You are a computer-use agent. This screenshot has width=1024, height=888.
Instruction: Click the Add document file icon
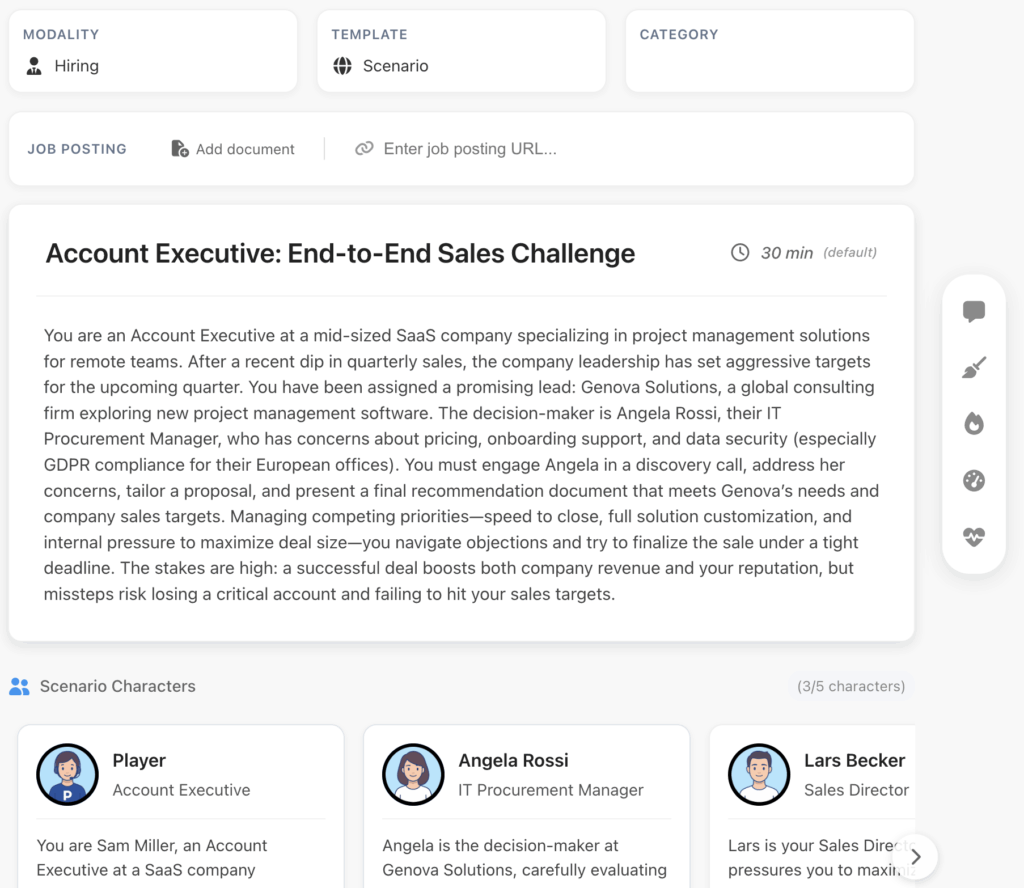tap(180, 149)
